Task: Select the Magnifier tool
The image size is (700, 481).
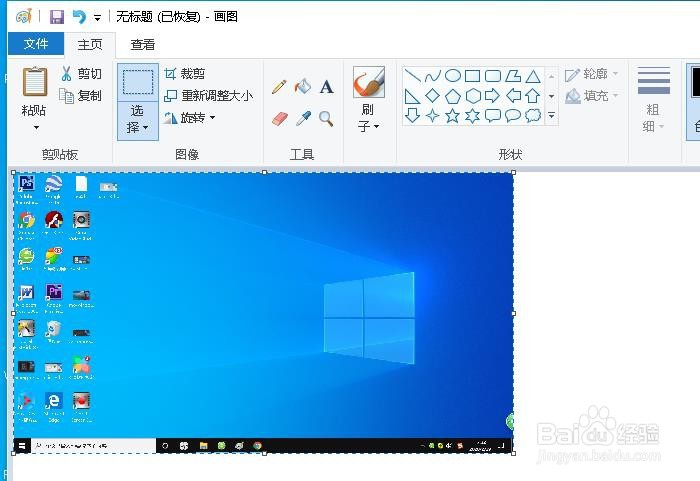Action: pos(326,119)
